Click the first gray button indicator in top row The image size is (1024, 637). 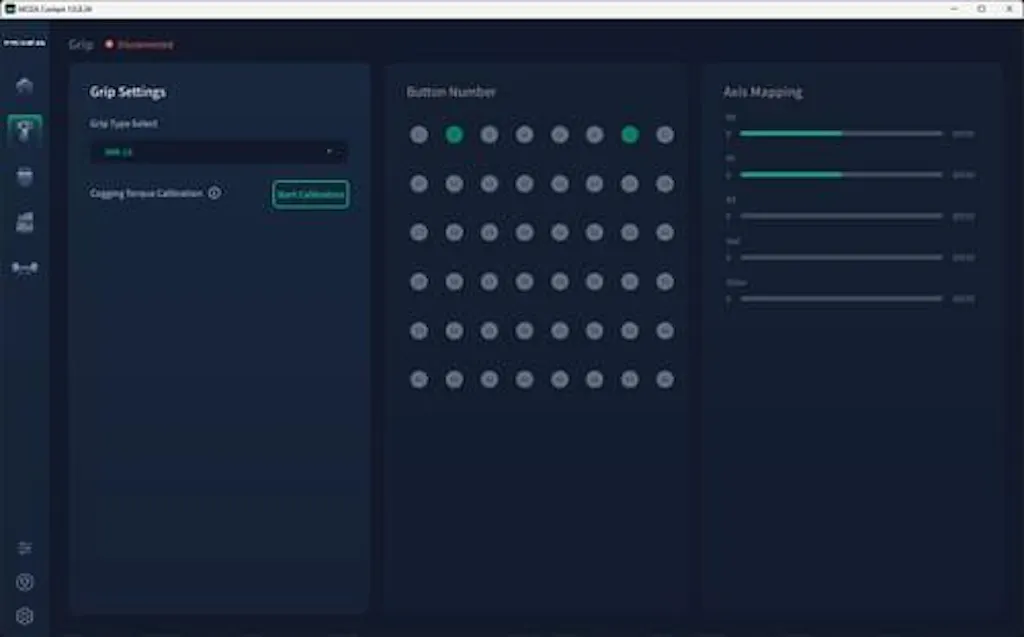(419, 134)
